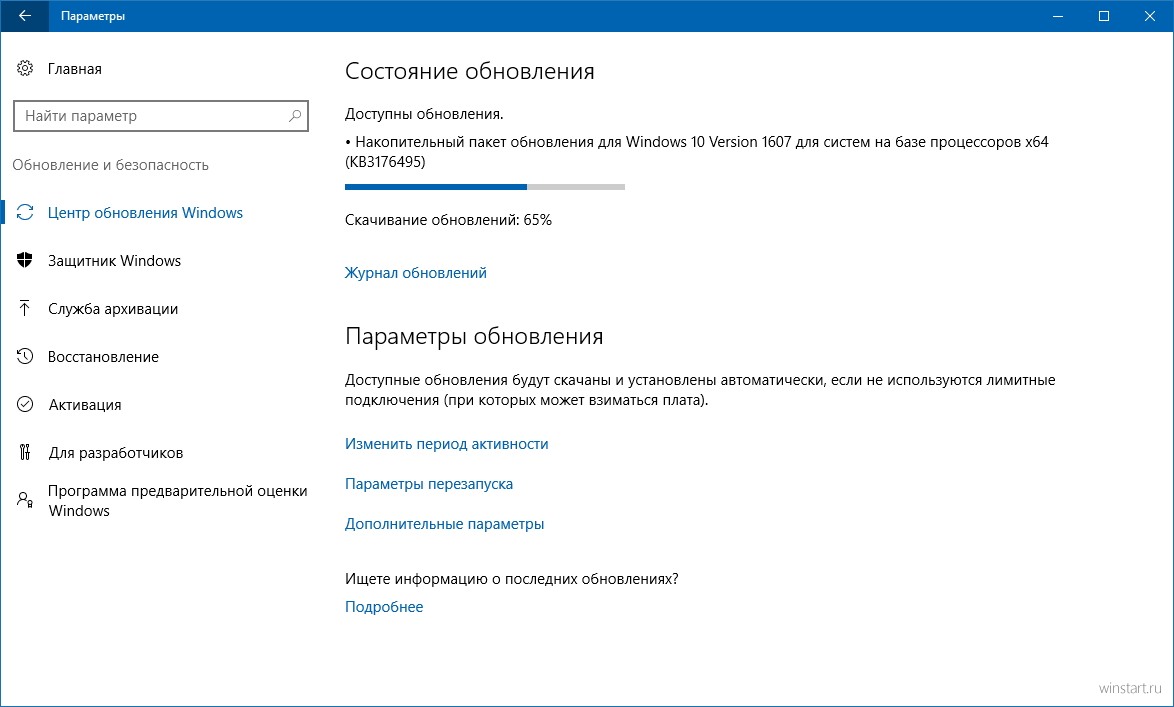Click the Состояние обновления heading
This screenshot has width=1174, height=707.
(469, 71)
